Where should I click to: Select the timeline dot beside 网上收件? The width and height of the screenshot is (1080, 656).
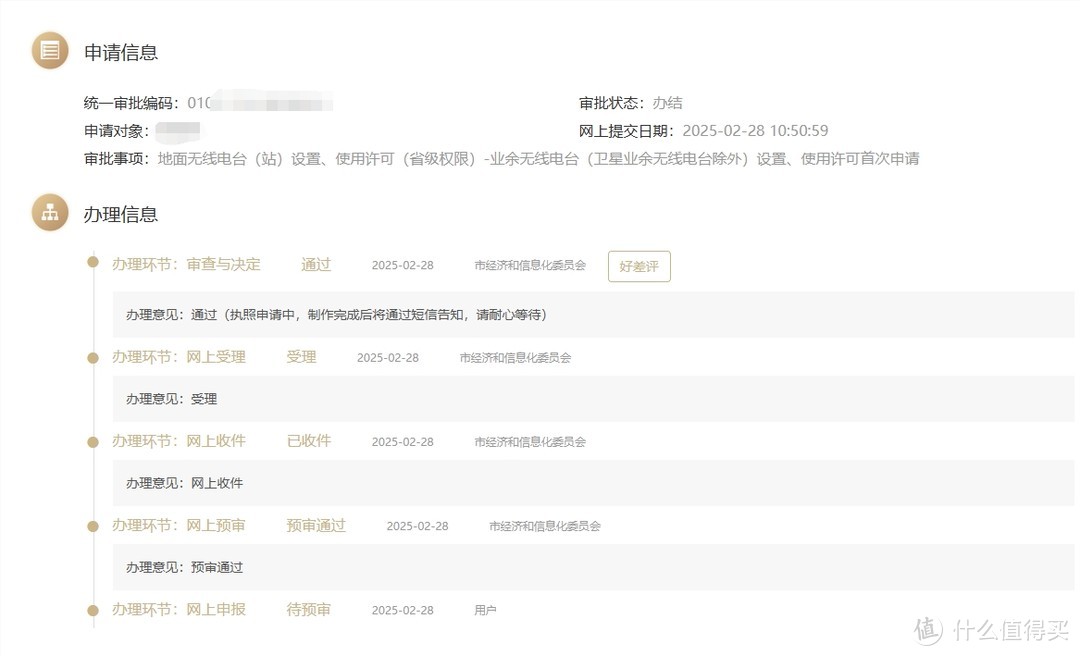pyautogui.click(x=93, y=441)
